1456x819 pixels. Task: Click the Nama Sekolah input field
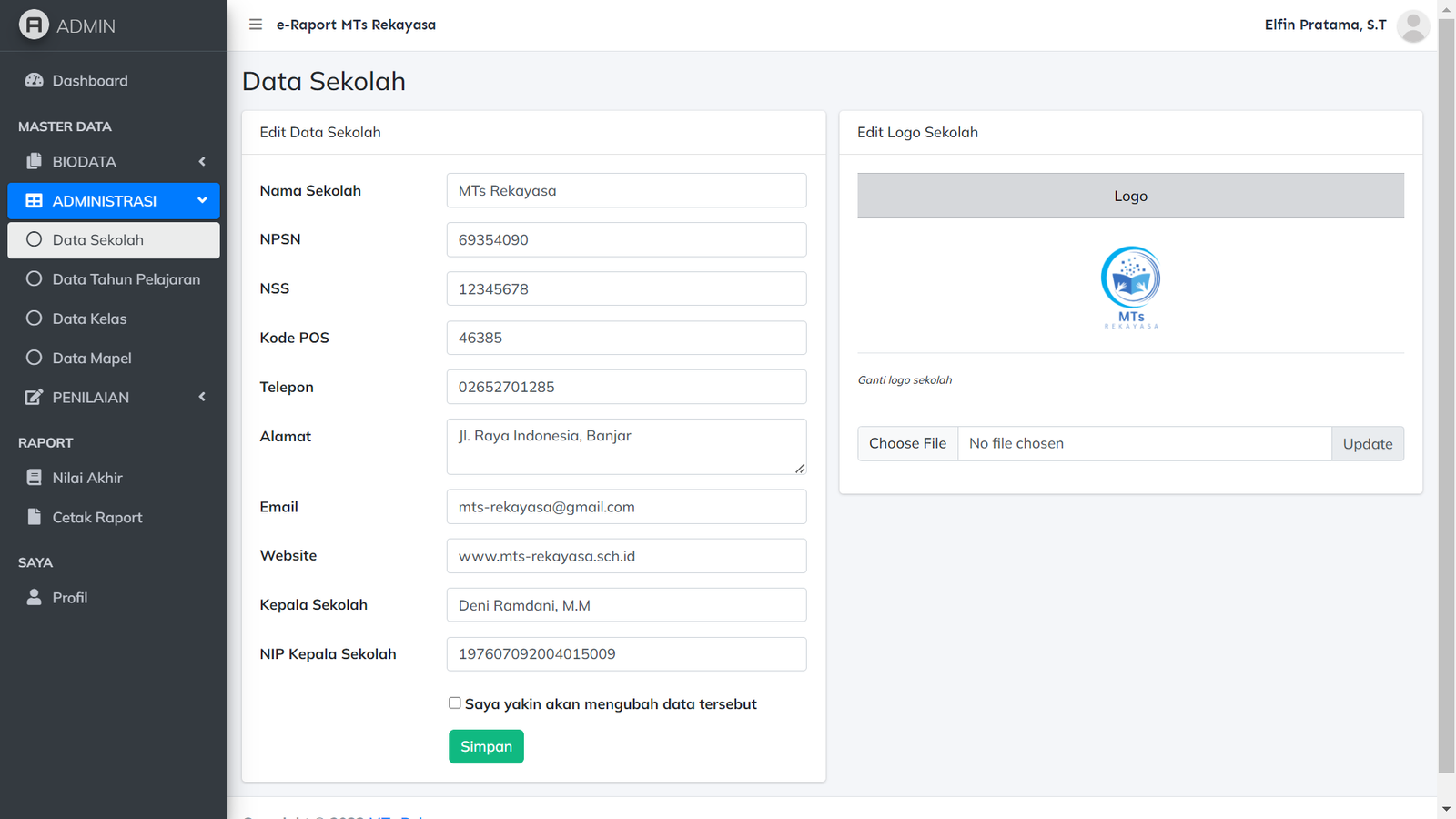pyautogui.click(x=626, y=190)
